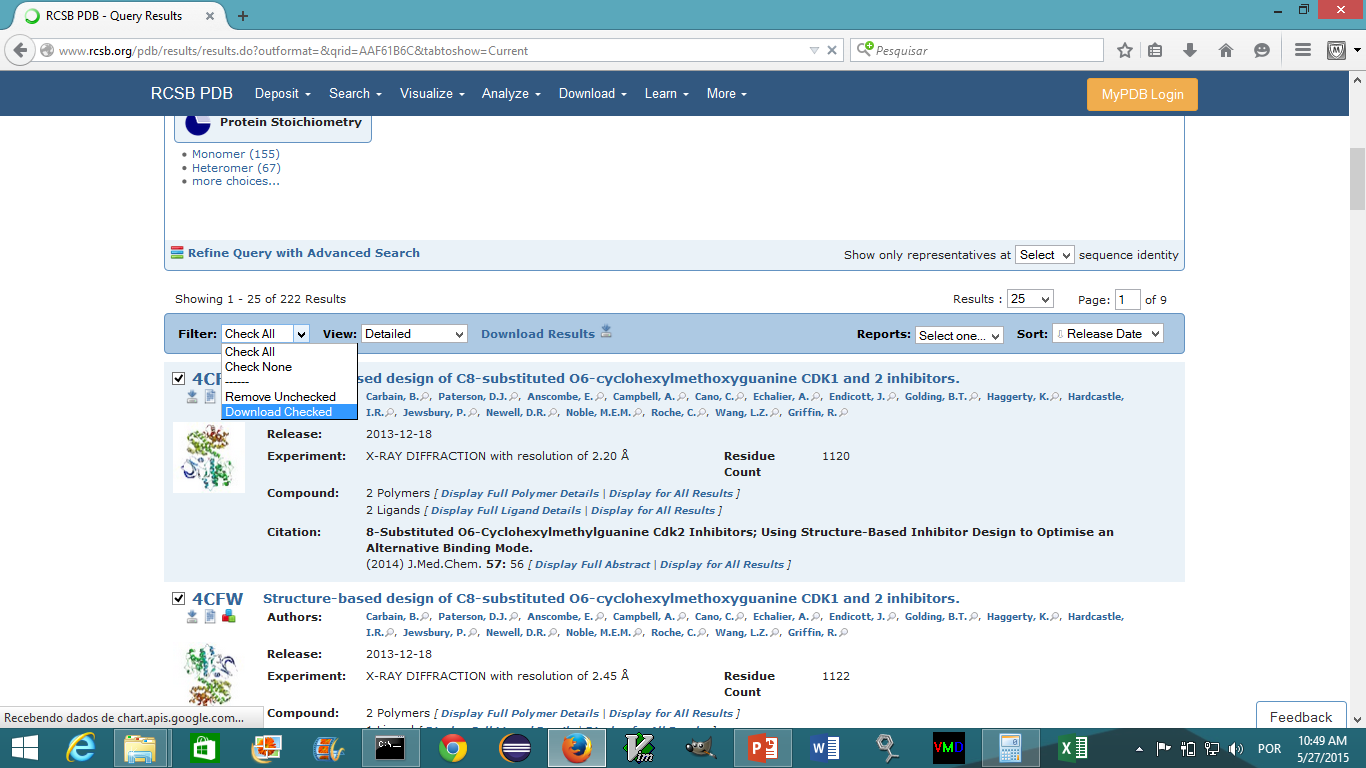Open the View Detailed dropdown
1366x768 pixels.
(x=414, y=334)
